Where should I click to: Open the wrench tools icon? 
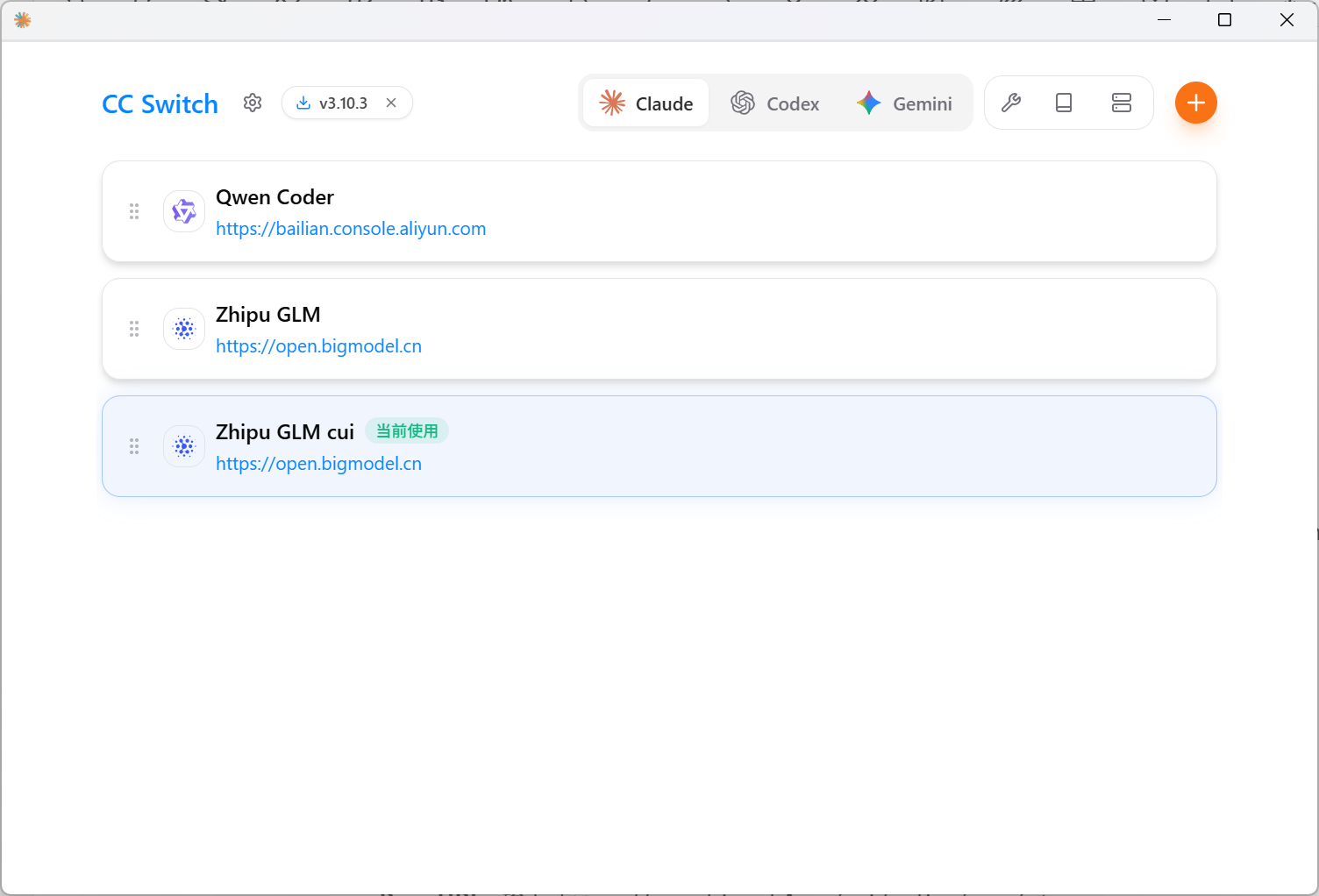point(1011,103)
